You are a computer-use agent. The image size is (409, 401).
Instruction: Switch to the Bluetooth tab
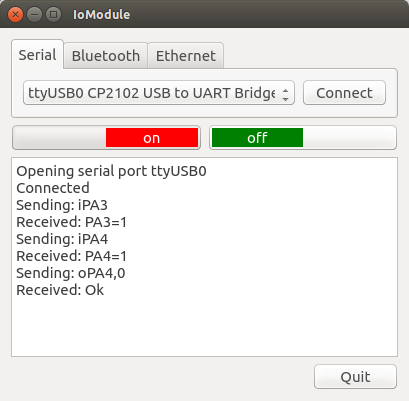[x=106, y=56]
